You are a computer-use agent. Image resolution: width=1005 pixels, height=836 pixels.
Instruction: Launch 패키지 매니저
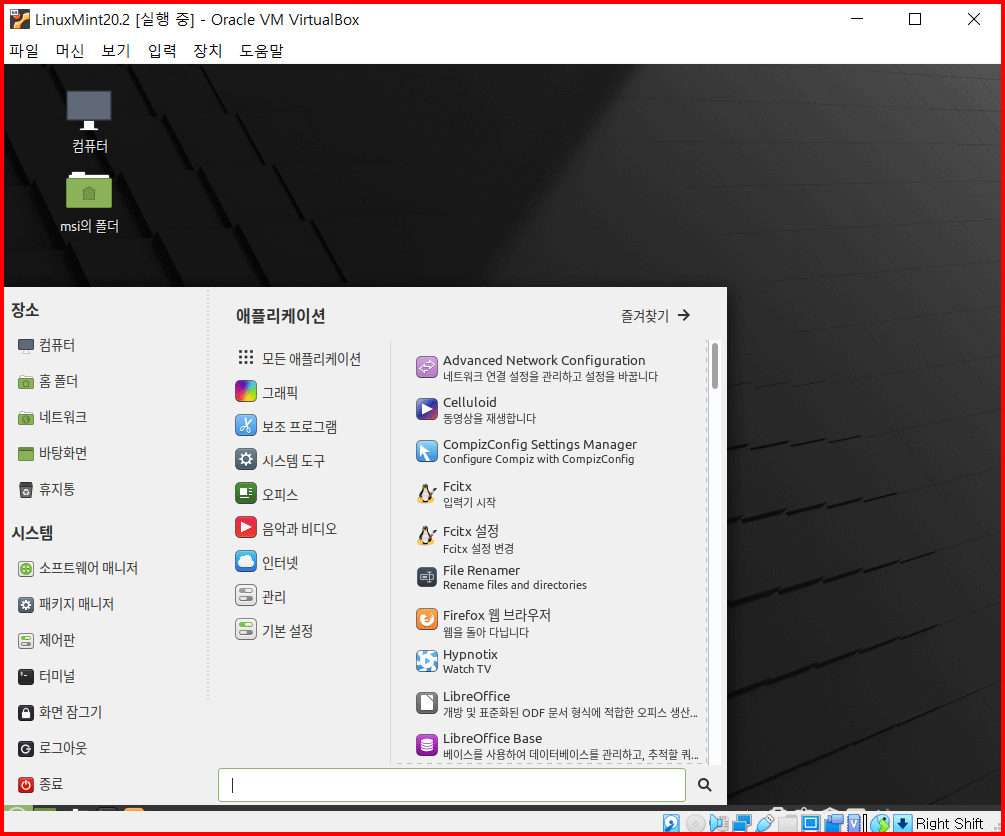(65, 604)
